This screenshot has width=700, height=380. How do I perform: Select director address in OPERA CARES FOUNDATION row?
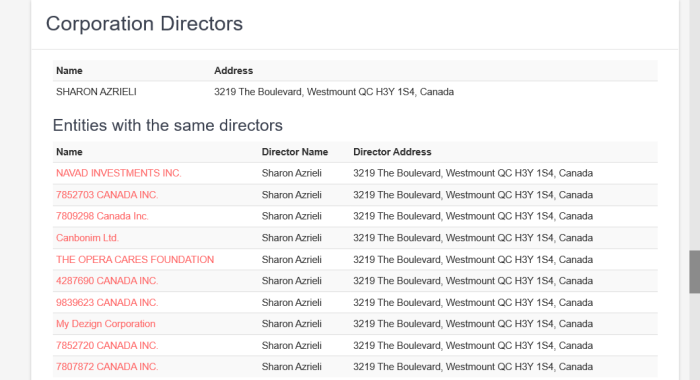point(473,260)
